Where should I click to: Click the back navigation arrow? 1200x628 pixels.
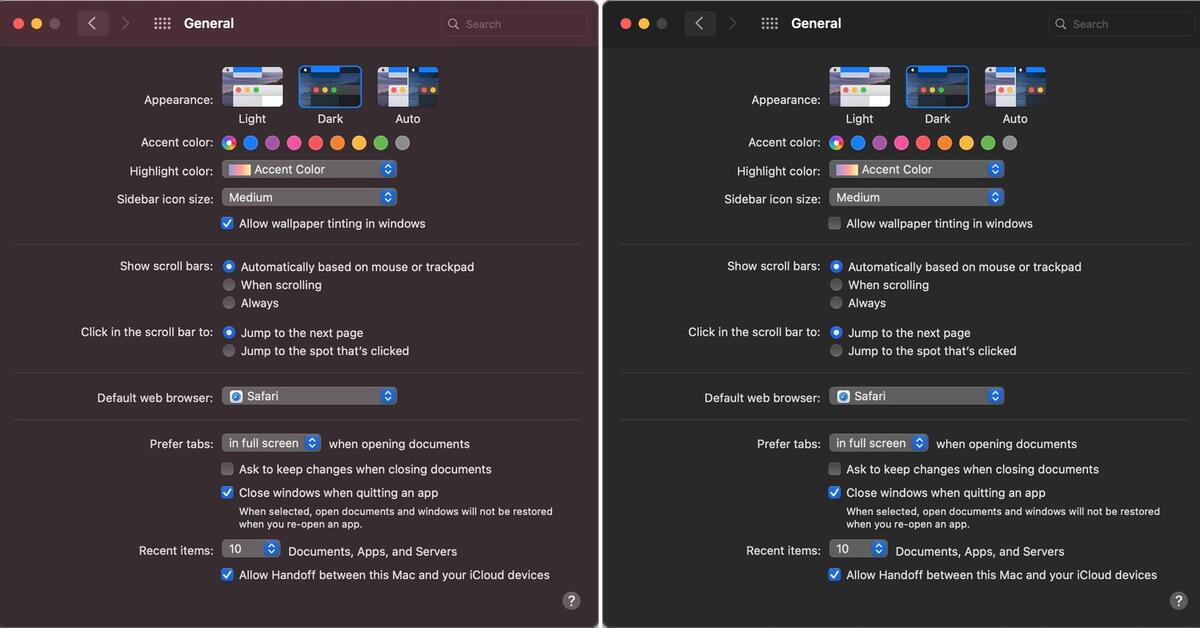click(x=92, y=22)
